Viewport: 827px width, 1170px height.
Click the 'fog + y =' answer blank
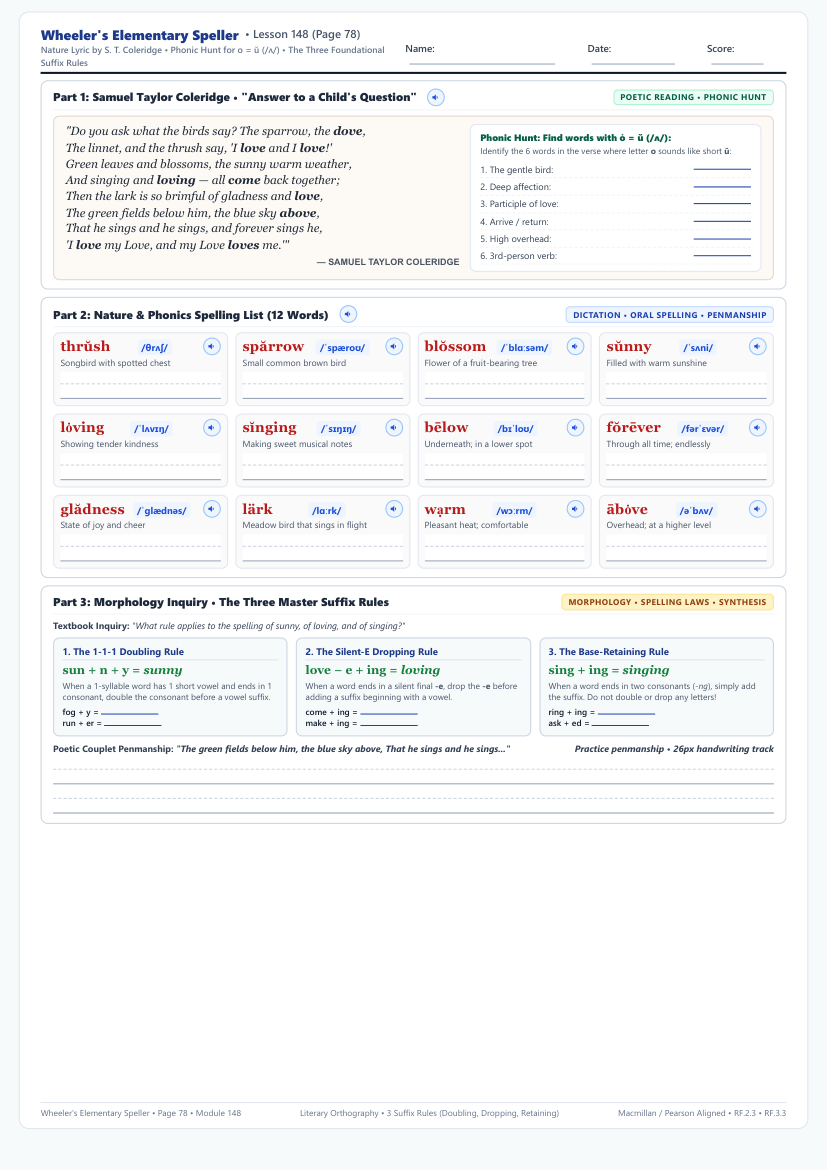point(130,712)
